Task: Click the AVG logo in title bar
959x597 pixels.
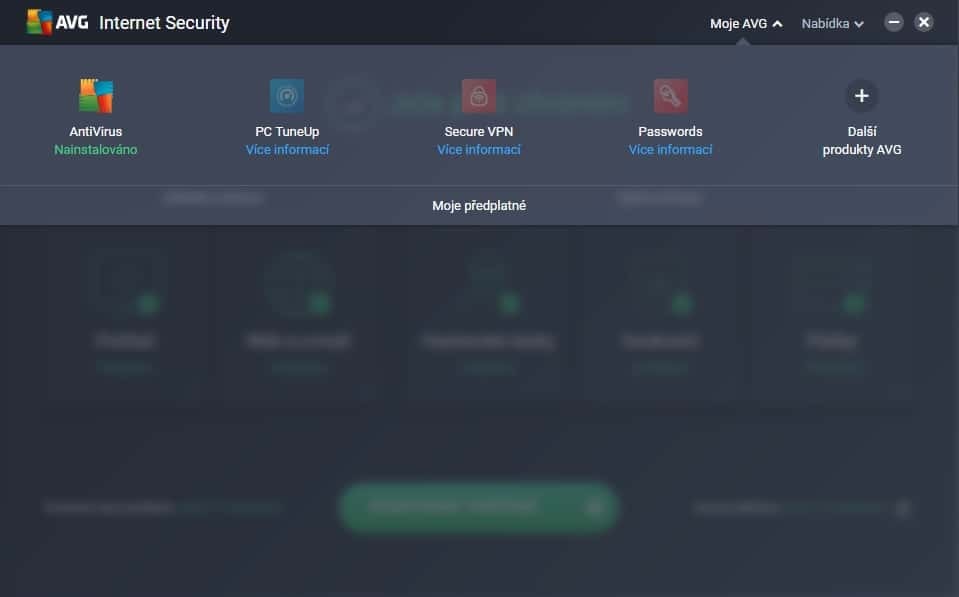Action: point(57,23)
